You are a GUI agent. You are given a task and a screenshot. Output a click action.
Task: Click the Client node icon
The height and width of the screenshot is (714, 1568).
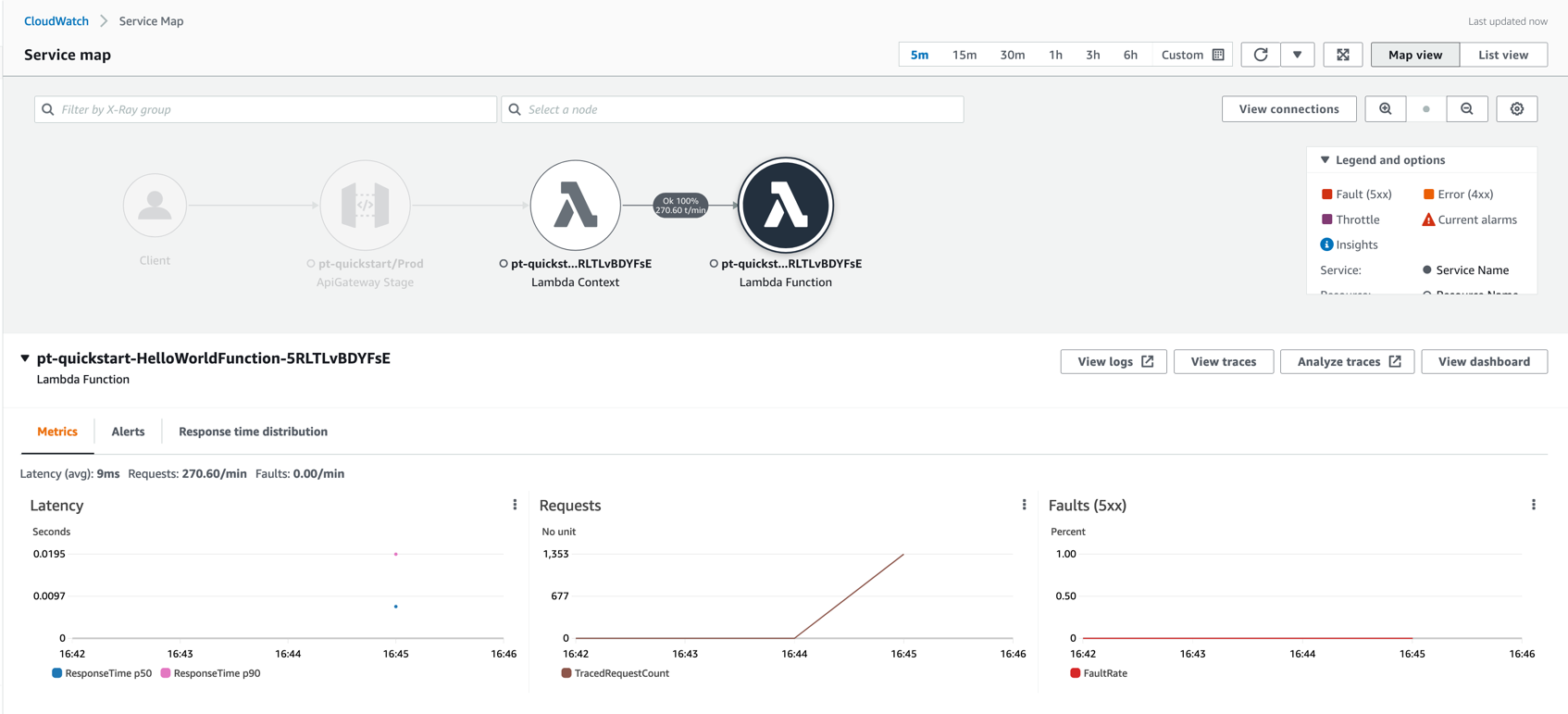155,205
